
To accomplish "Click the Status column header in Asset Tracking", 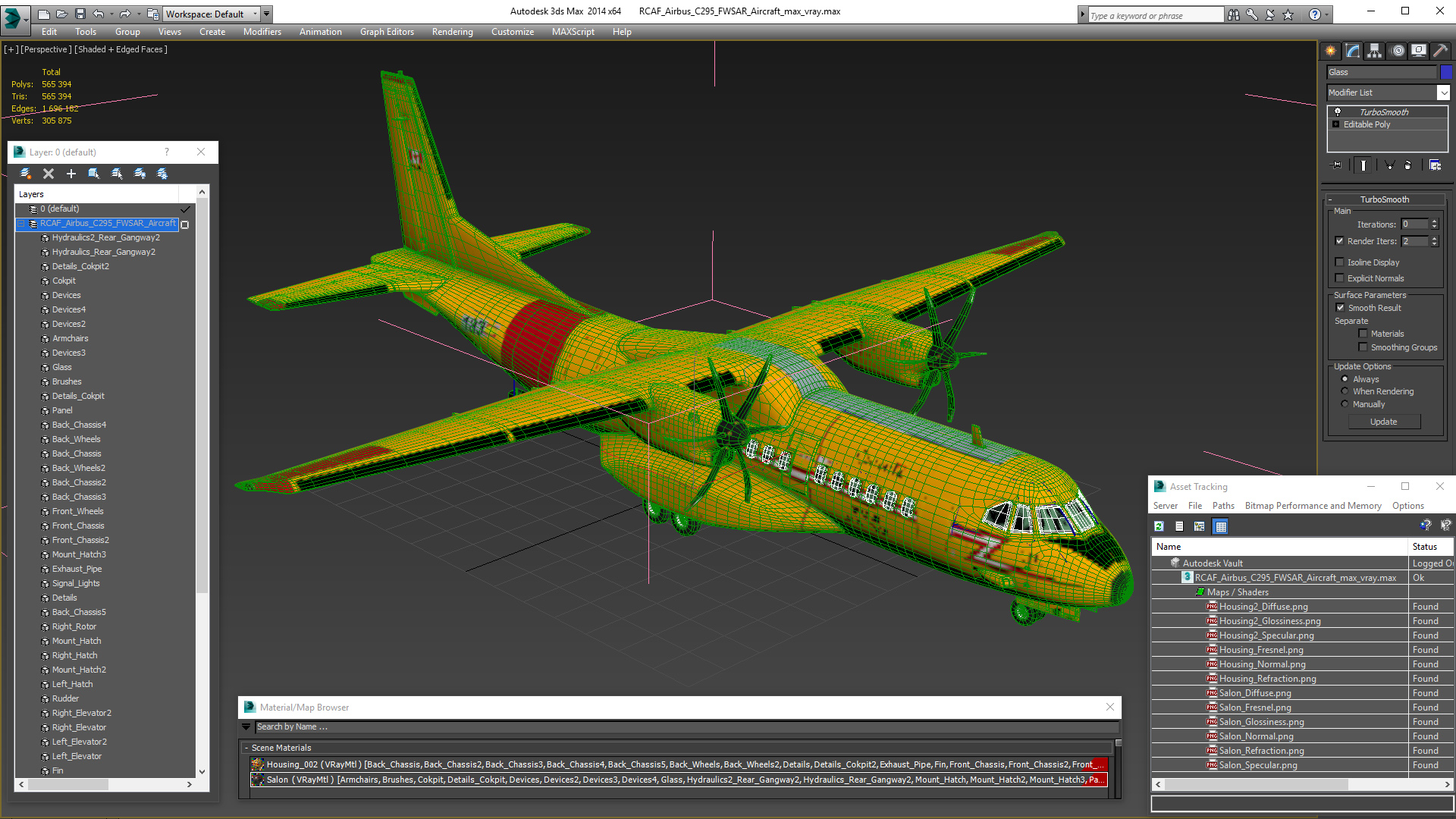I will 1431,547.
